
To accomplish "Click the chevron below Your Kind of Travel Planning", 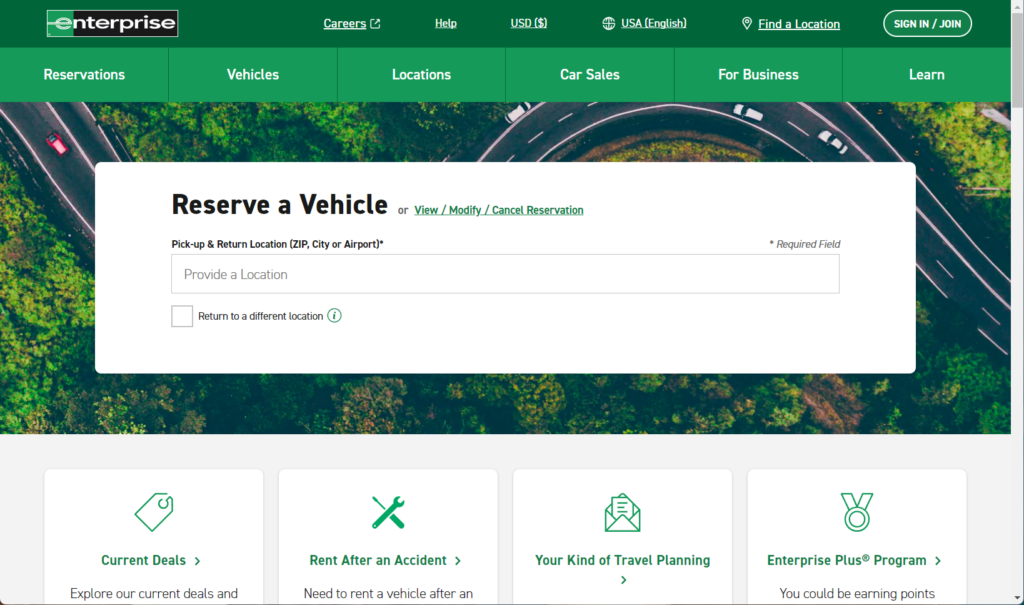I will pyautogui.click(x=623, y=580).
